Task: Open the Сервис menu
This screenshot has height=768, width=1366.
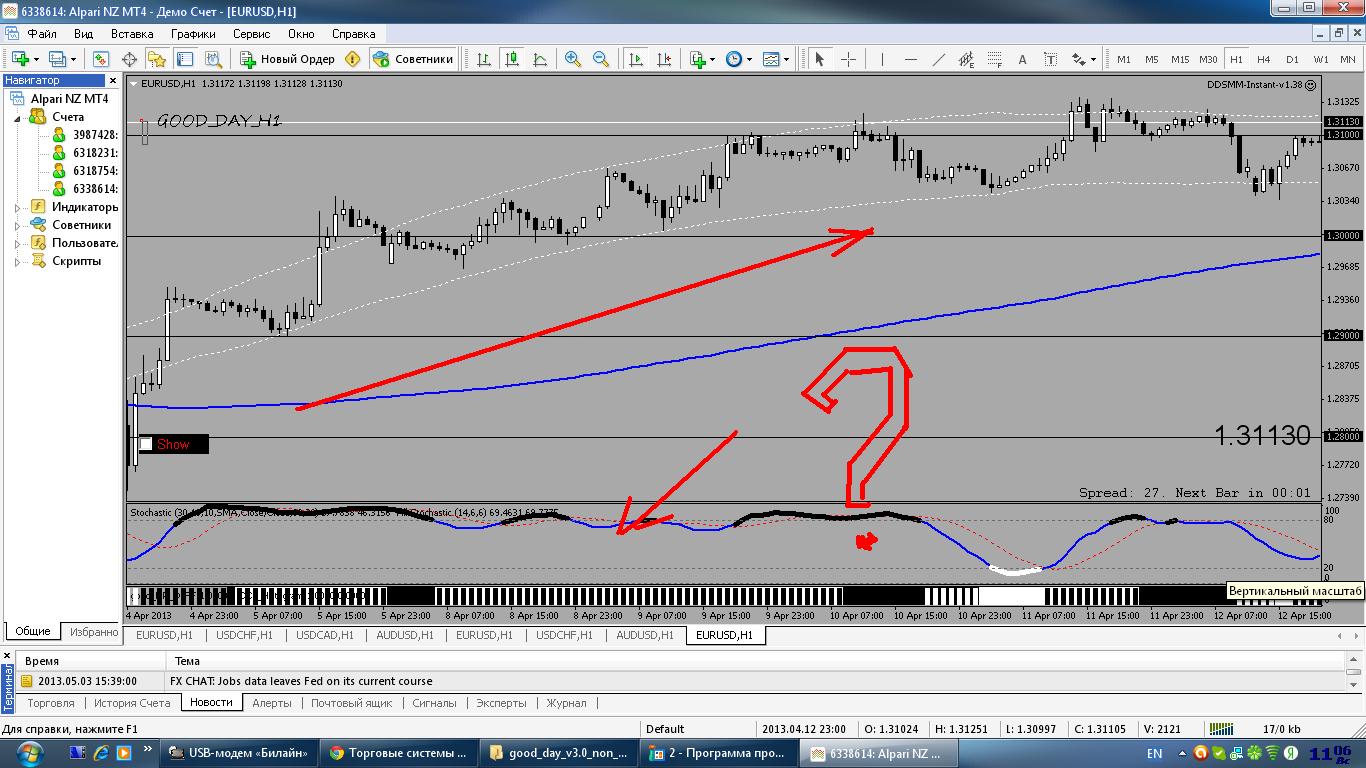Action: click(x=251, y=33)
